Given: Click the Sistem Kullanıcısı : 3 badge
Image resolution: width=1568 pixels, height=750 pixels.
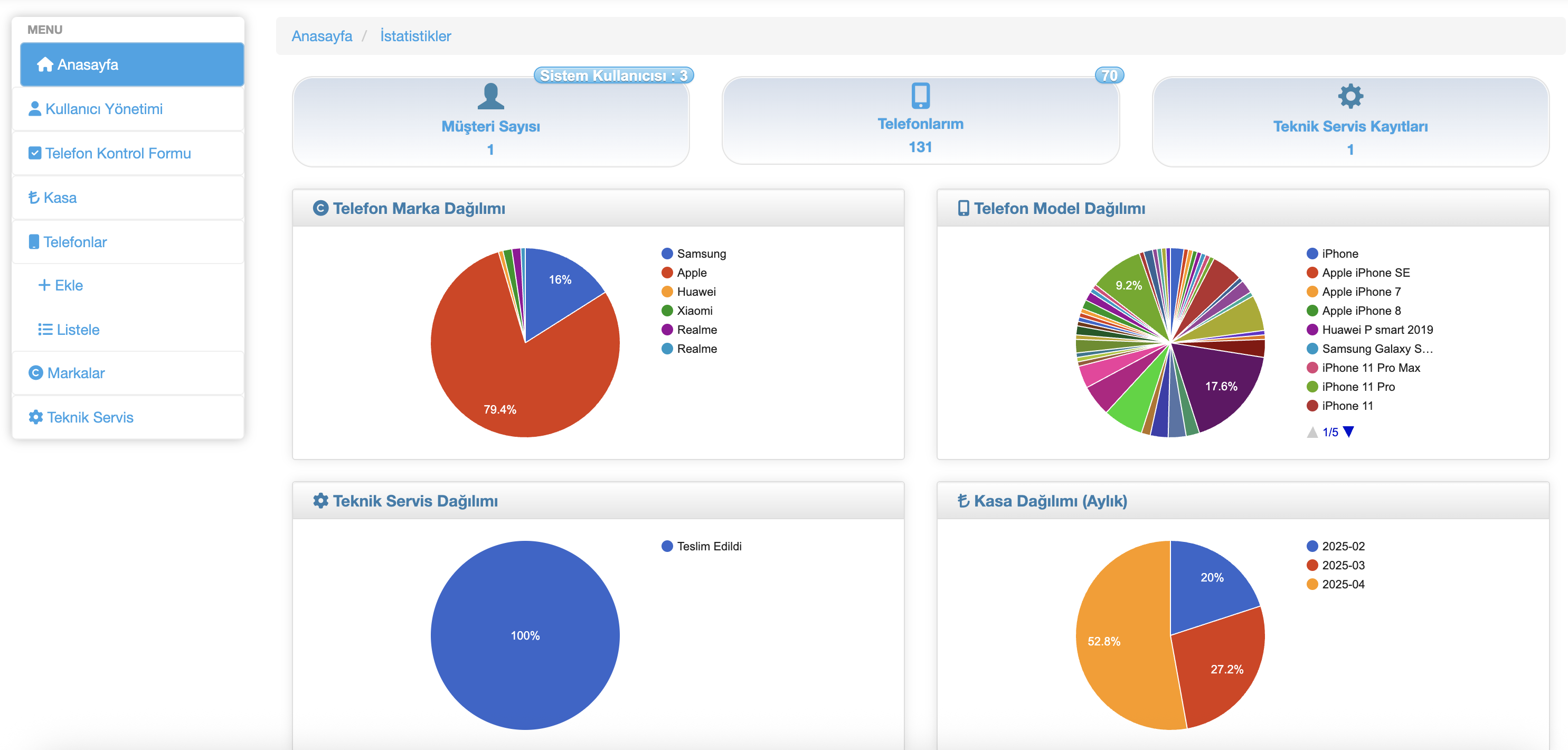Looking at the screenshot, I should [613, 76].
